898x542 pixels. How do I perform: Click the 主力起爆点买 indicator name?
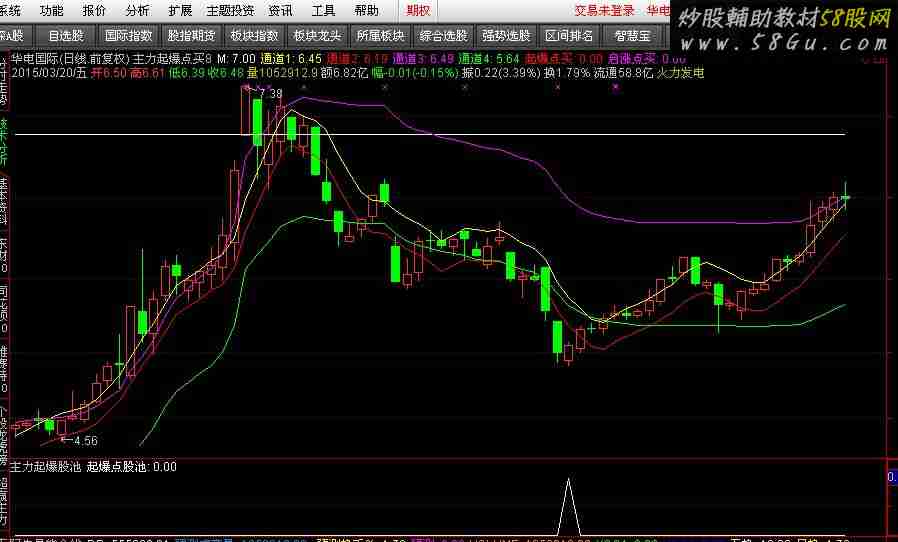click(168, 58)
